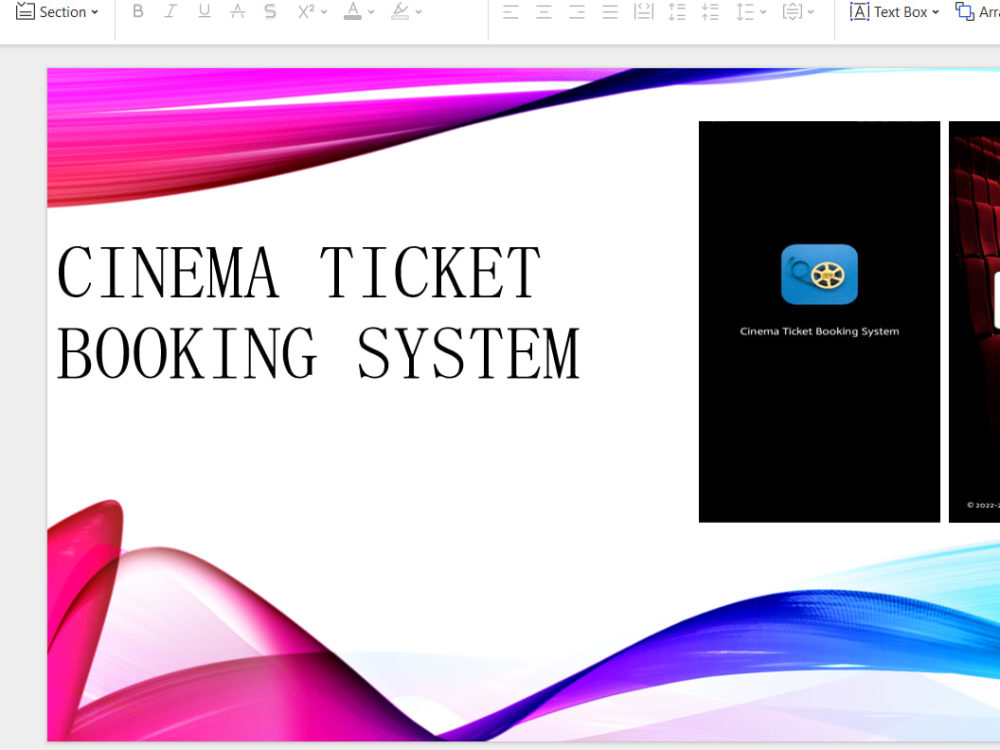1000x750 pixels.
Task: Center-align the text
Action: (x=543, y=11)
